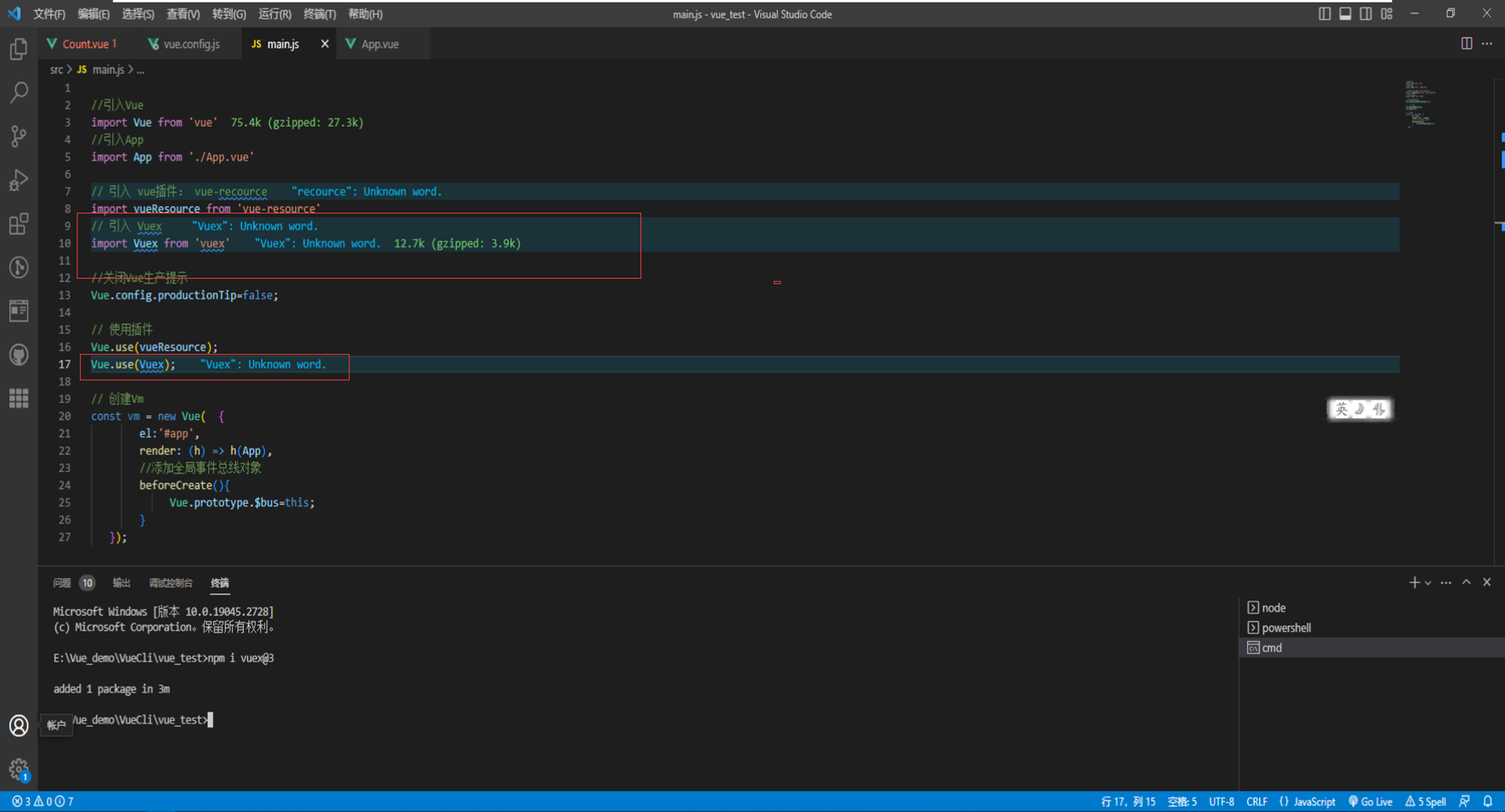Click the terminal command prompt line
Screen dimensions: 1505x812
(141, 720)
